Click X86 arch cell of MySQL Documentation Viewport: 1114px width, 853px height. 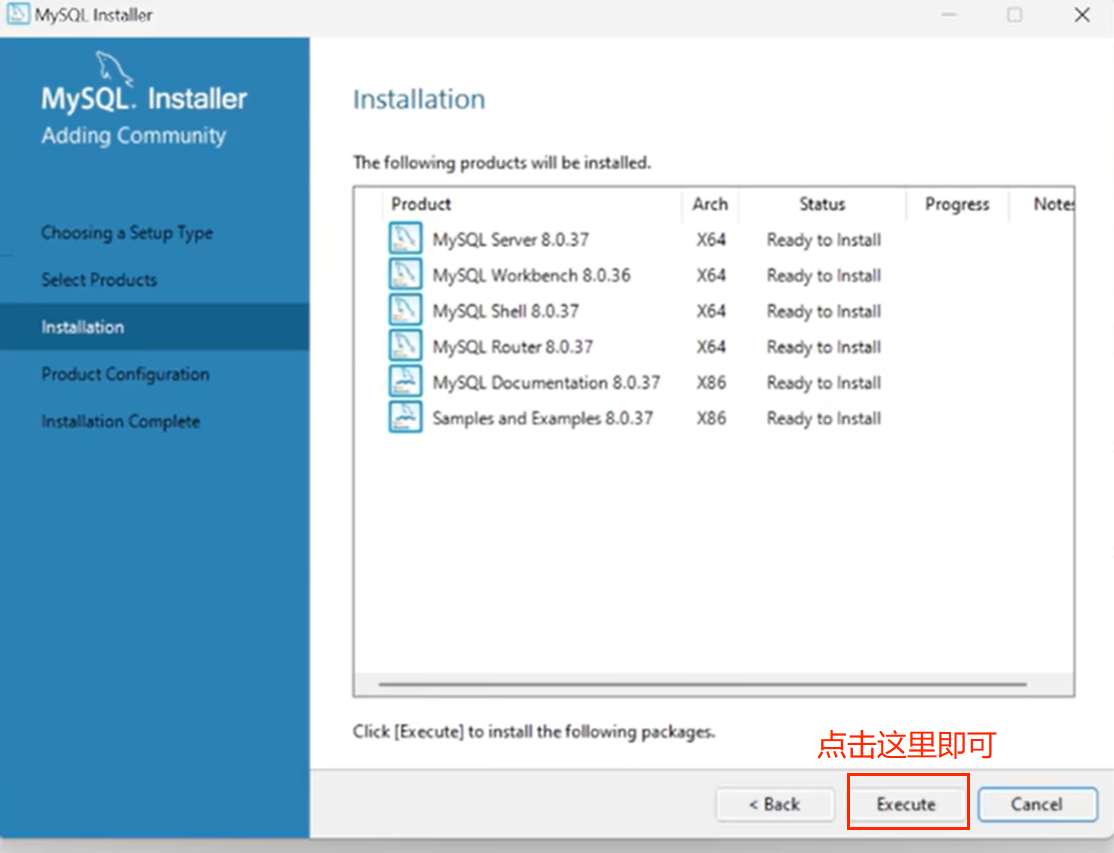(711, 382)
